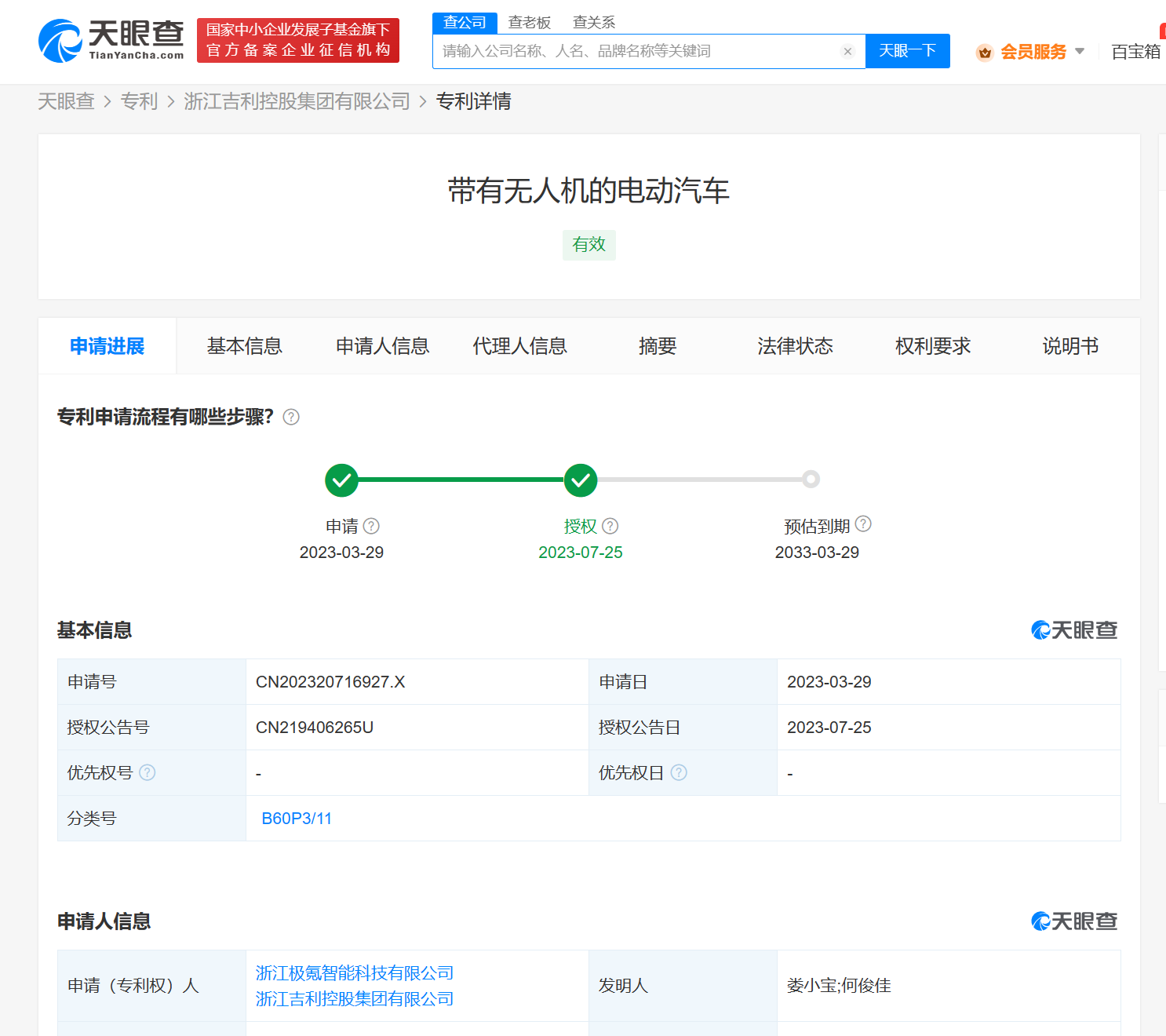
Task: Click the 申请 step green checkmark
Action: click(x=342, y=480)
